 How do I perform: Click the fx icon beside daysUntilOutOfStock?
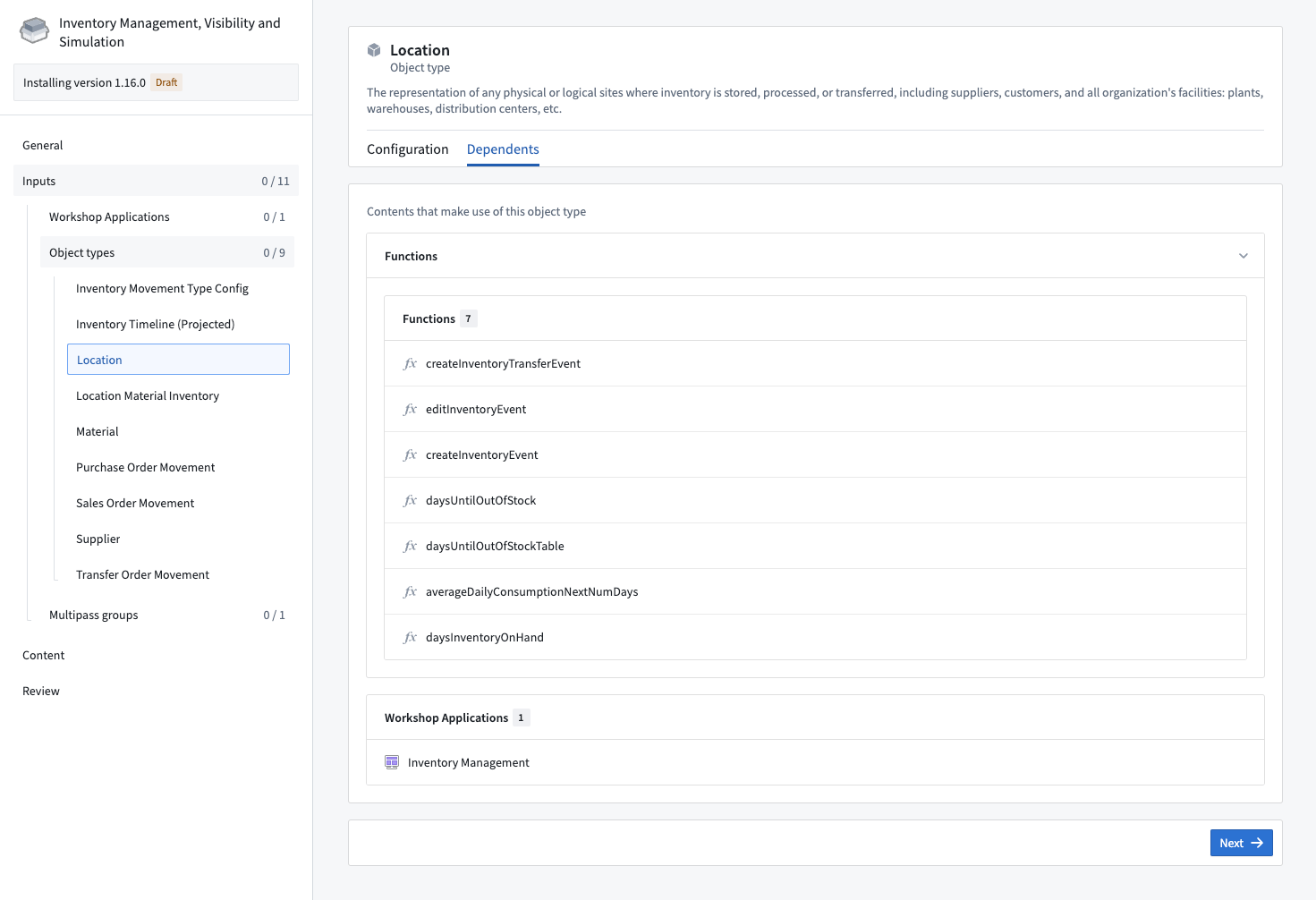coord(410,500)
